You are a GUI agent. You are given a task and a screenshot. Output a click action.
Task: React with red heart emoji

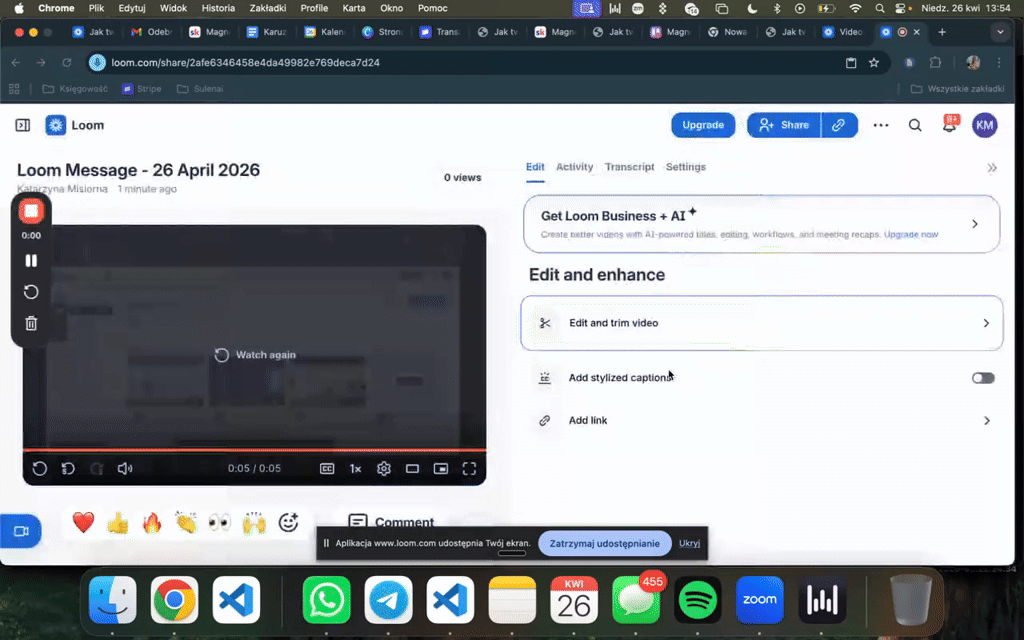coord(84,522)
